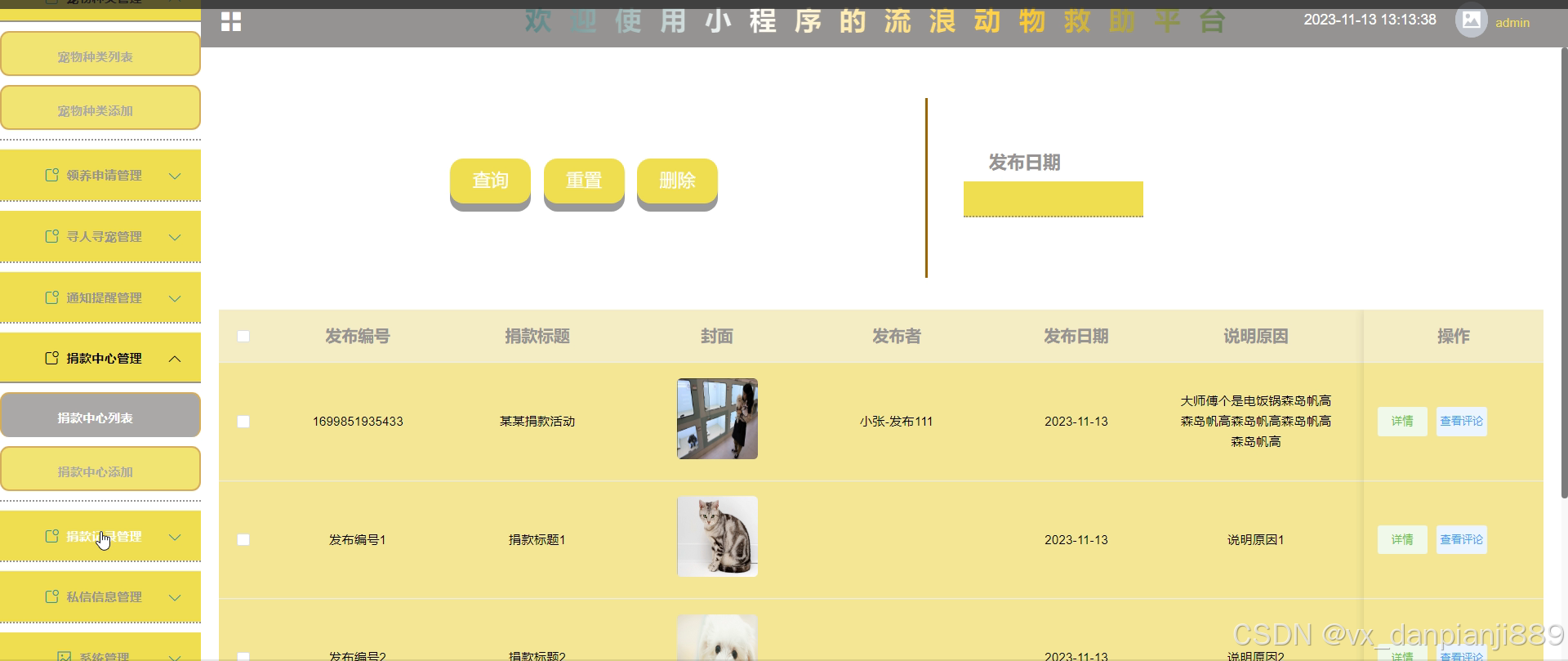
Task: Open the admin avatar image icon
Action: [x=1471, y=20]
